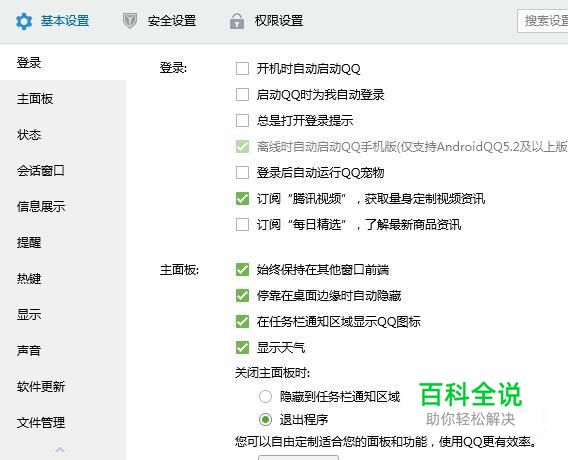Toggle 离线时自动启动QQ手机版 checkbox

pos(242,147)
